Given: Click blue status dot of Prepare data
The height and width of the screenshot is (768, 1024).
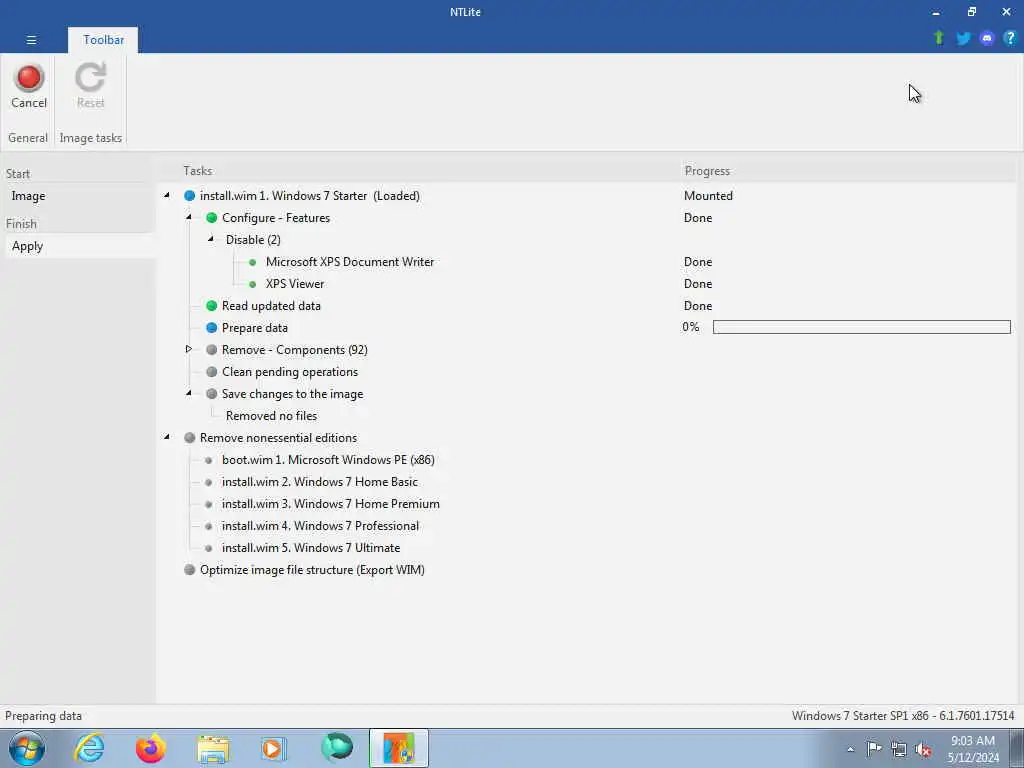Looking at the screenshot, I should (212, 328).
